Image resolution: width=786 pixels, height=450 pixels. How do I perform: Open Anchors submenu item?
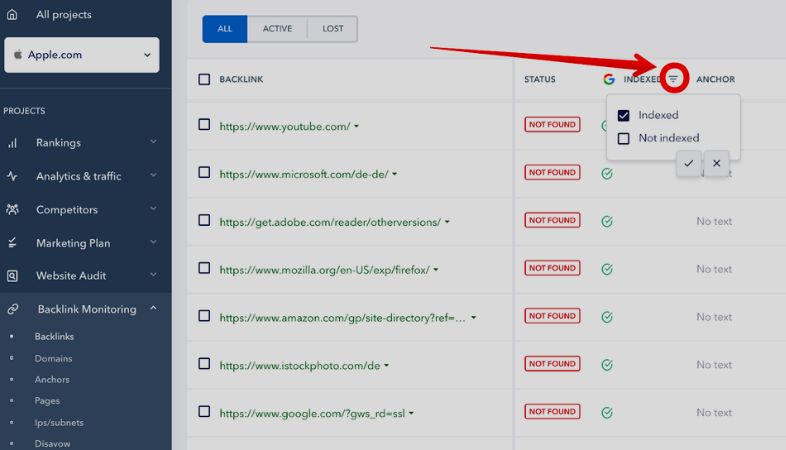(x=52, y=380)
